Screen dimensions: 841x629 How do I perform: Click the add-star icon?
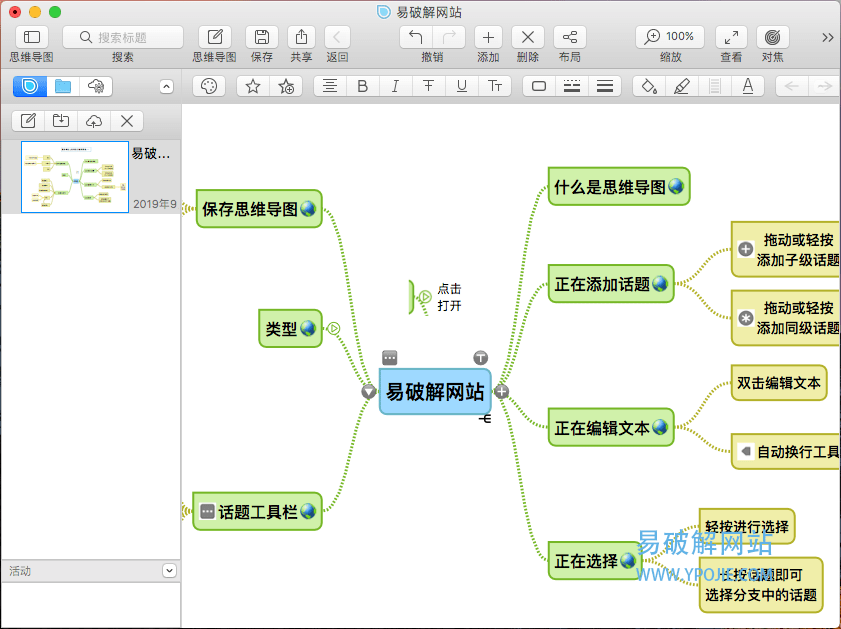click(x=286, y=86)
